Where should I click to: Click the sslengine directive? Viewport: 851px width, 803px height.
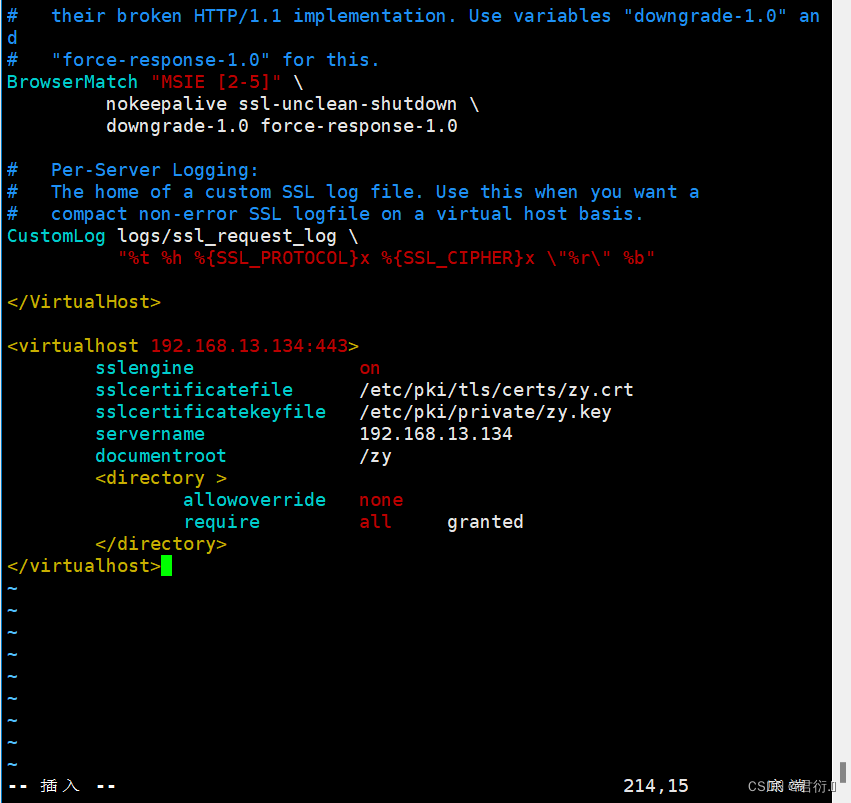(144, 368)
